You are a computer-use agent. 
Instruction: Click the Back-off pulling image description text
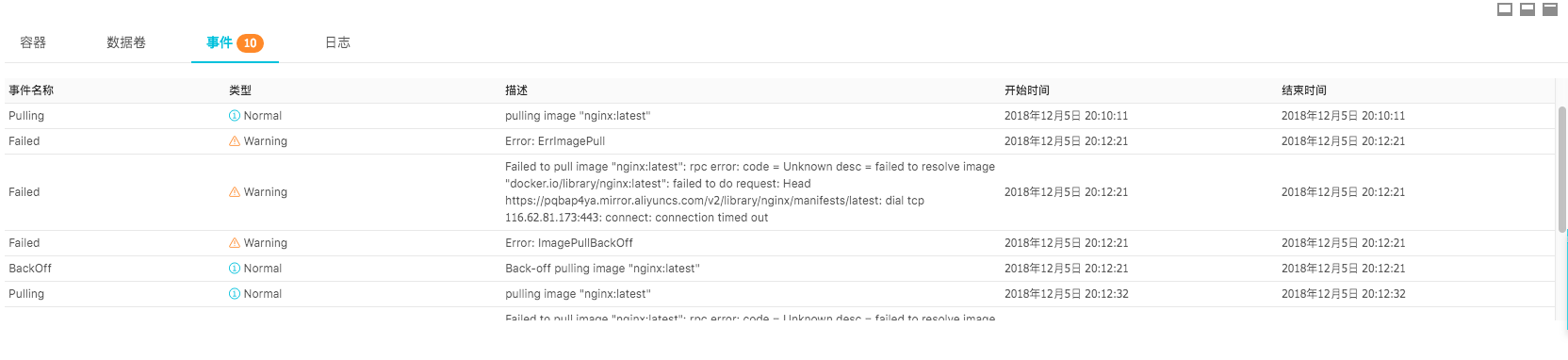pyautogui.click(x=602, y=269)
